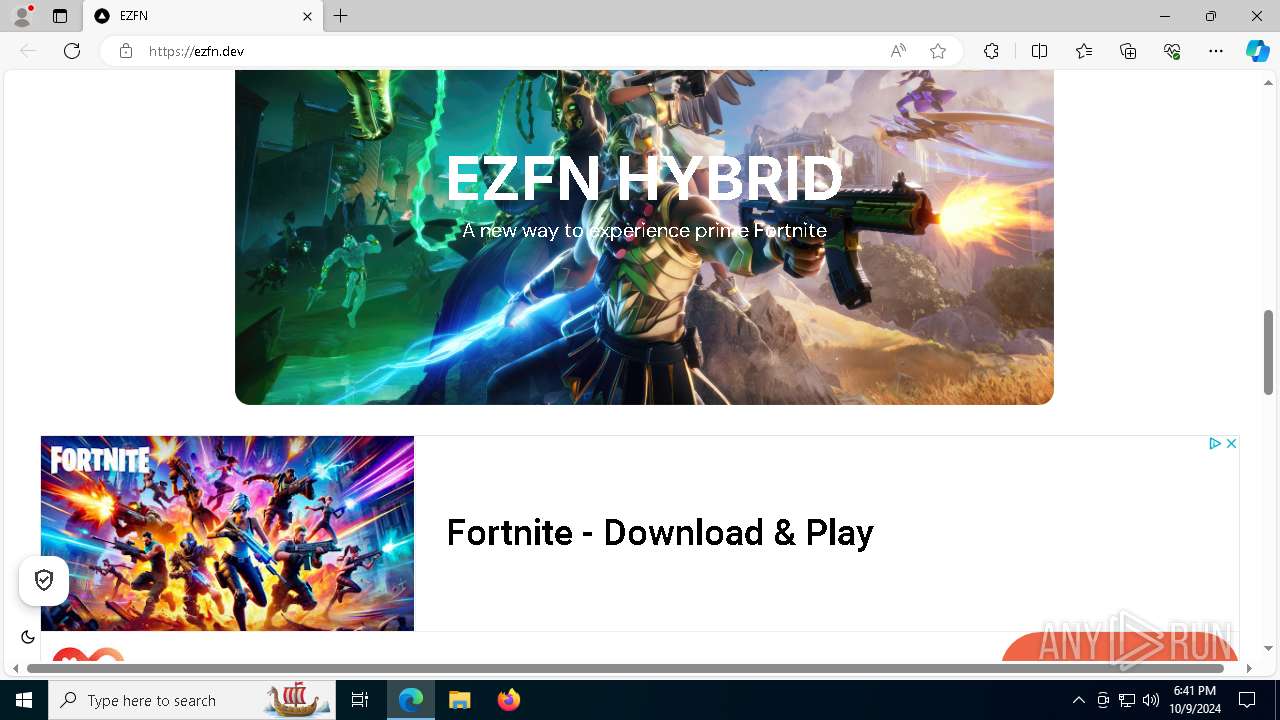Toggle dark mode moon icon

point(28,637)
